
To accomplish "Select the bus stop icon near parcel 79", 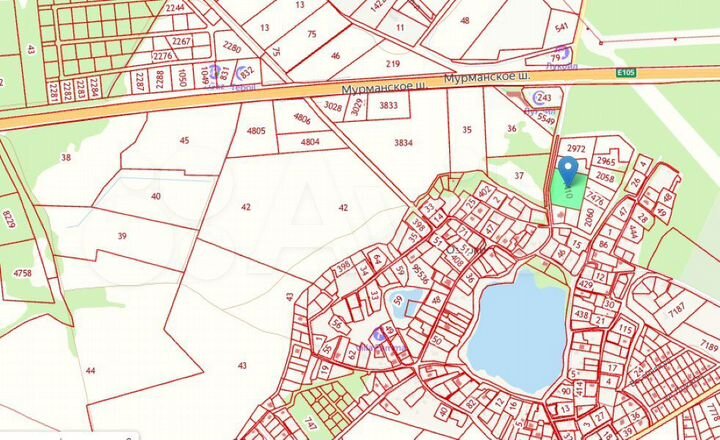I will 563,54.
